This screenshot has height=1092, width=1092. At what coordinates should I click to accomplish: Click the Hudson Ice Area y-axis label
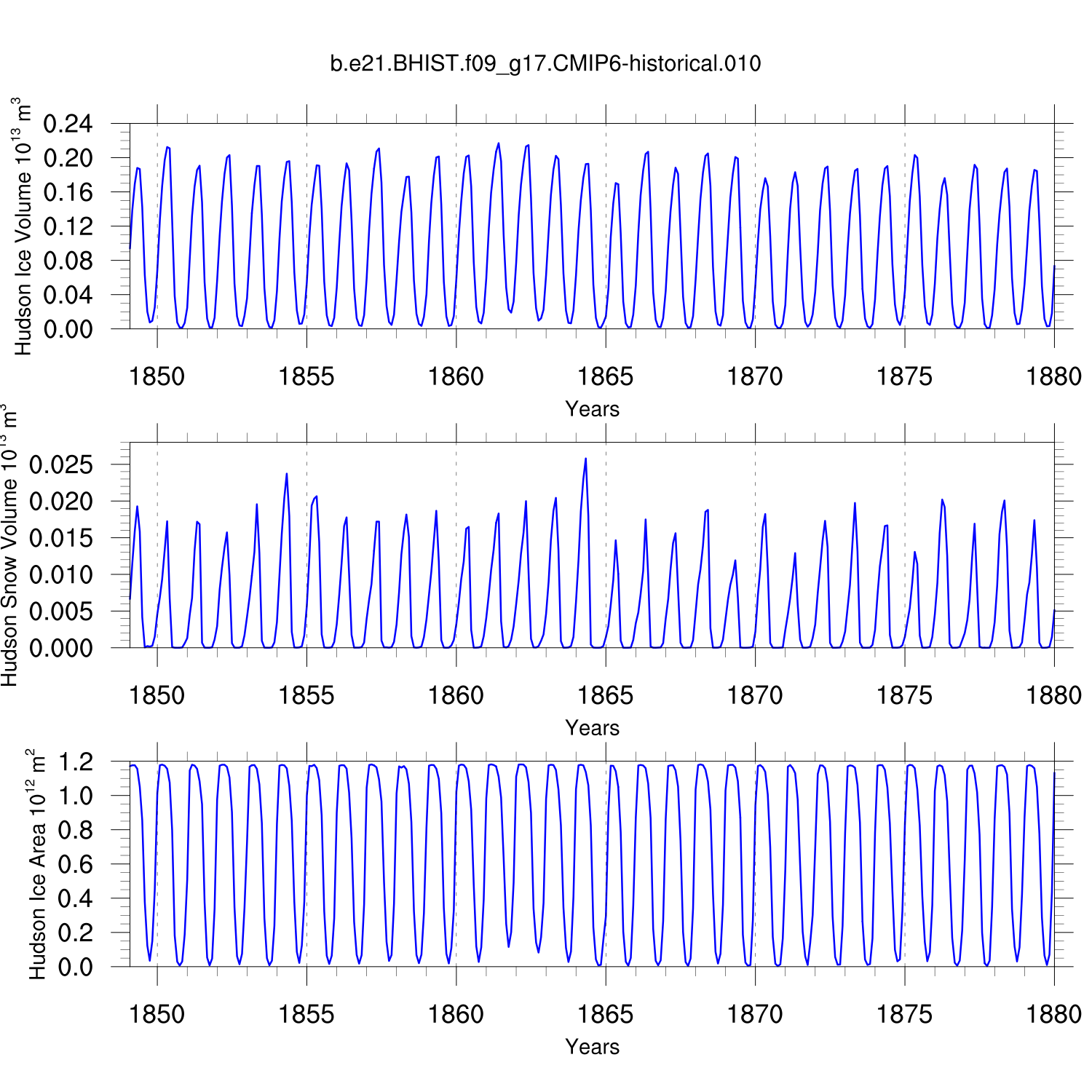tap(37, 863)
